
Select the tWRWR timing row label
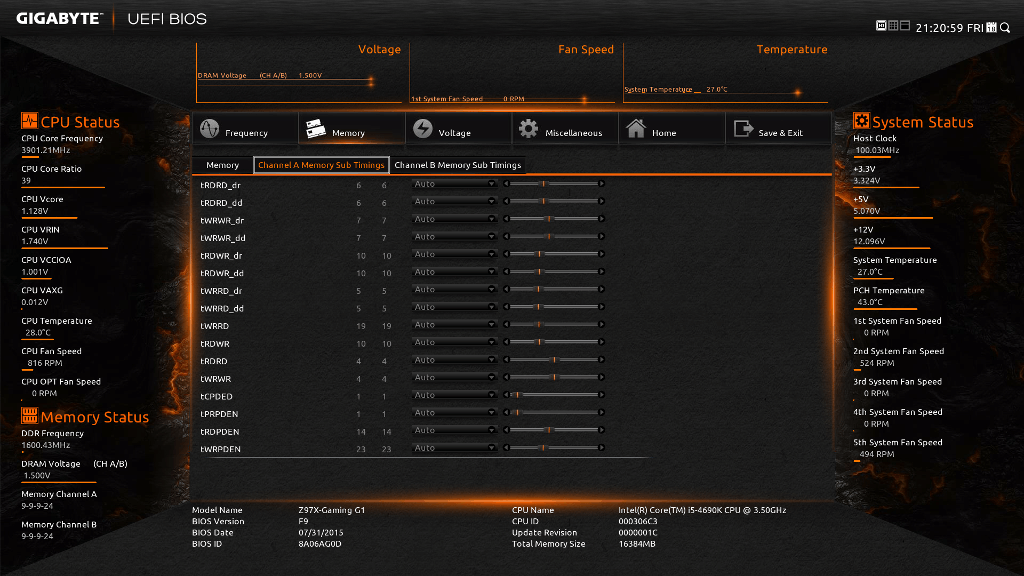(216, 379)
